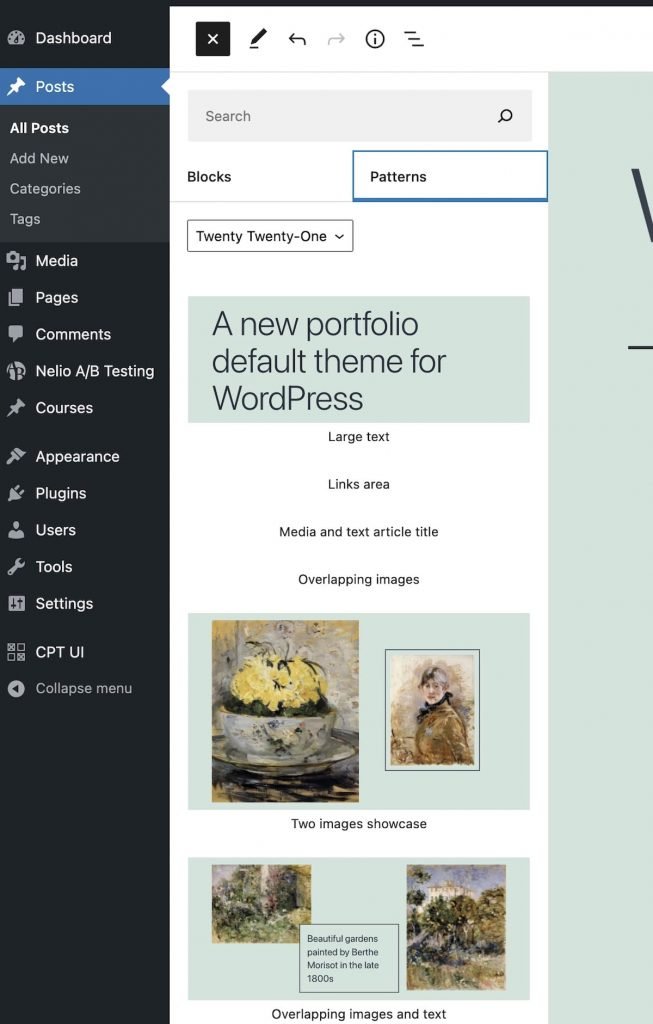Screen dimensions: 653x1024
Task: Open Add New post link
Action: click(39, 158)
